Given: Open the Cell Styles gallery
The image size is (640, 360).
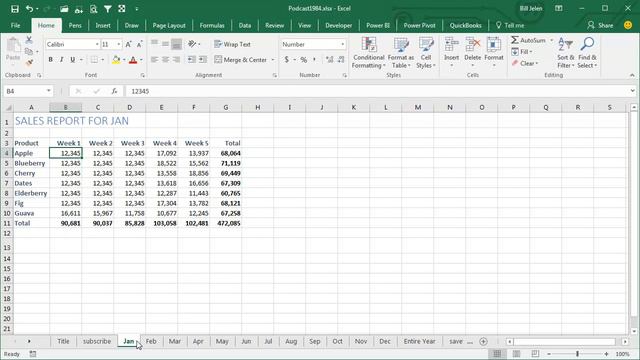Looking at the screenshot, I should coord(426,53).
